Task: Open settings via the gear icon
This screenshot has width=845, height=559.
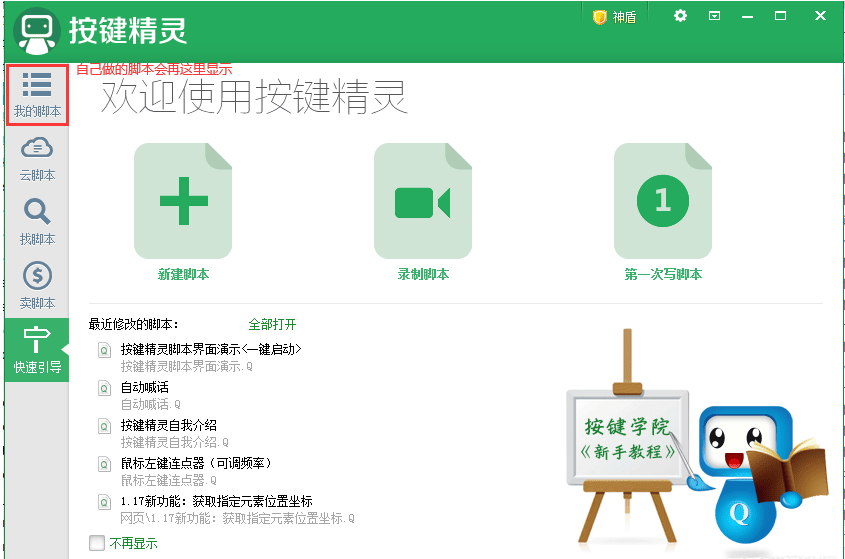Action: tap(681, 16)
